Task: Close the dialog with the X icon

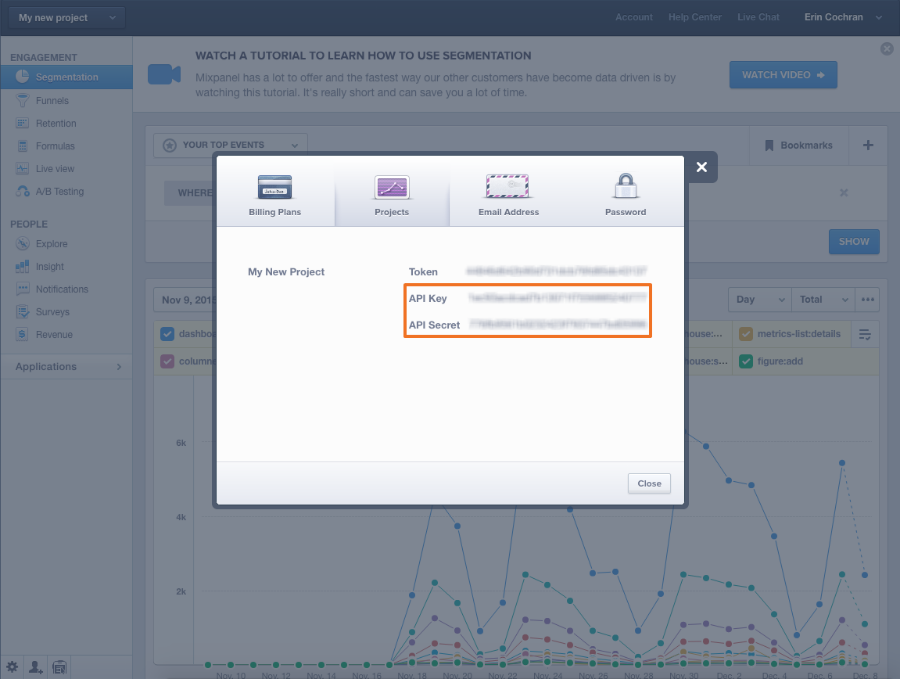Action: (x=701, y=167)
